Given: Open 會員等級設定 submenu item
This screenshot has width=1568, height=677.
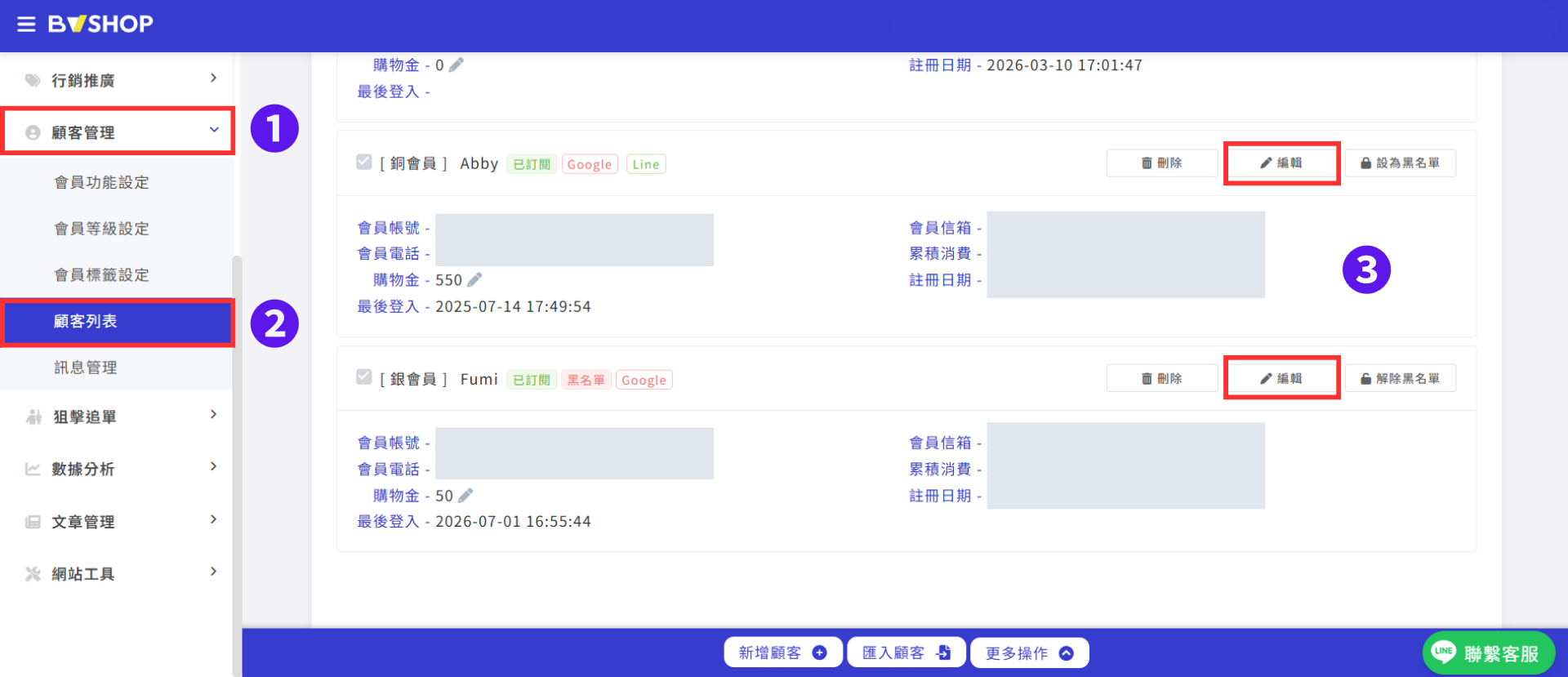Looking at the screenshot, I should [117, 229].
